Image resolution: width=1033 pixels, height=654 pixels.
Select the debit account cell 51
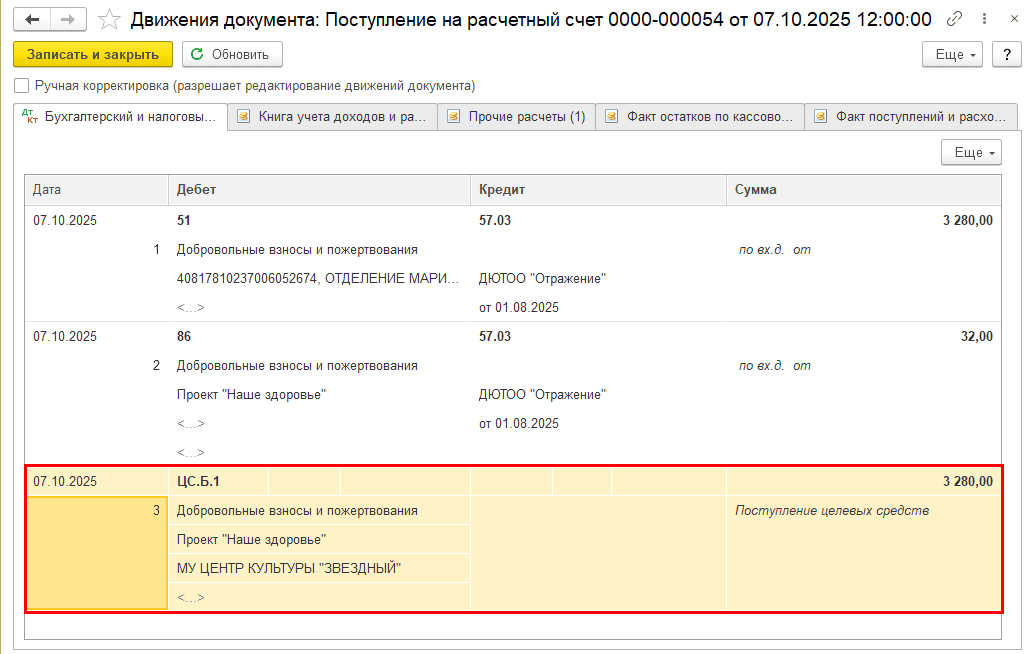click(184, 220)
